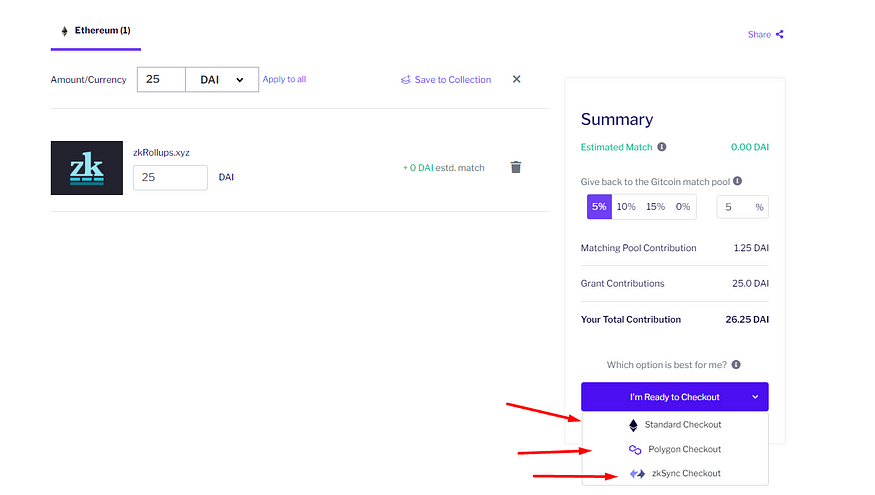Edit the zkRollups.xyz donation amount field

pyautogui.click(x=170, y=177)
